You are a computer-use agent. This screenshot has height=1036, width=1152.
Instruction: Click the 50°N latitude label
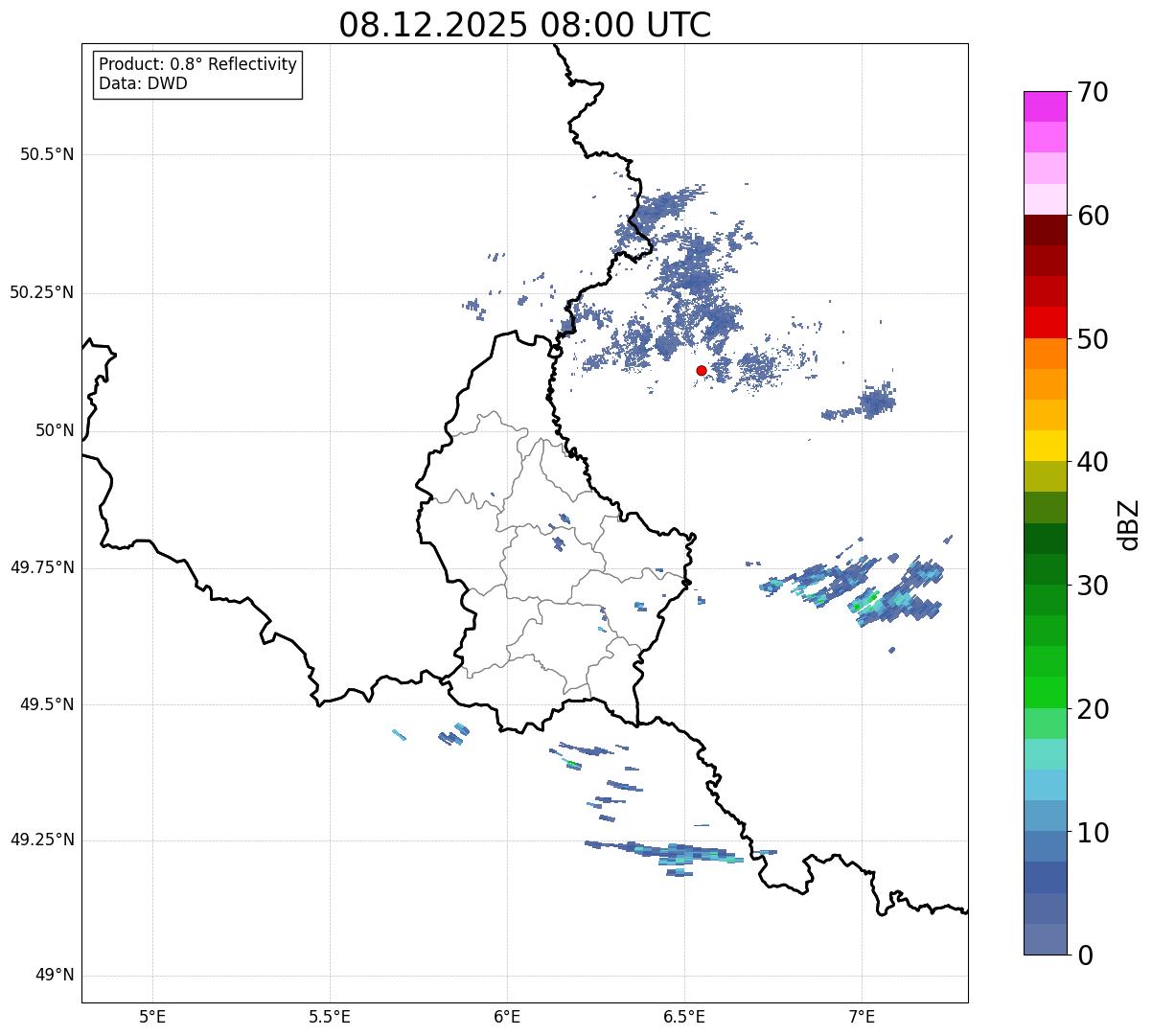click(x=55, y=430)
